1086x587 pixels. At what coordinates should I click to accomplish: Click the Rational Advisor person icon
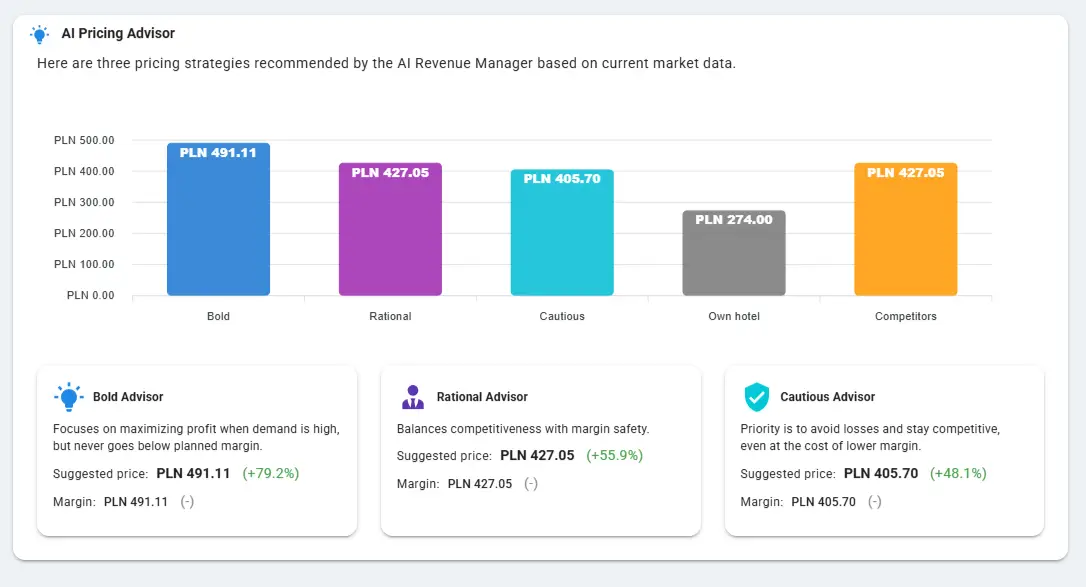click(x=412, y=397)
